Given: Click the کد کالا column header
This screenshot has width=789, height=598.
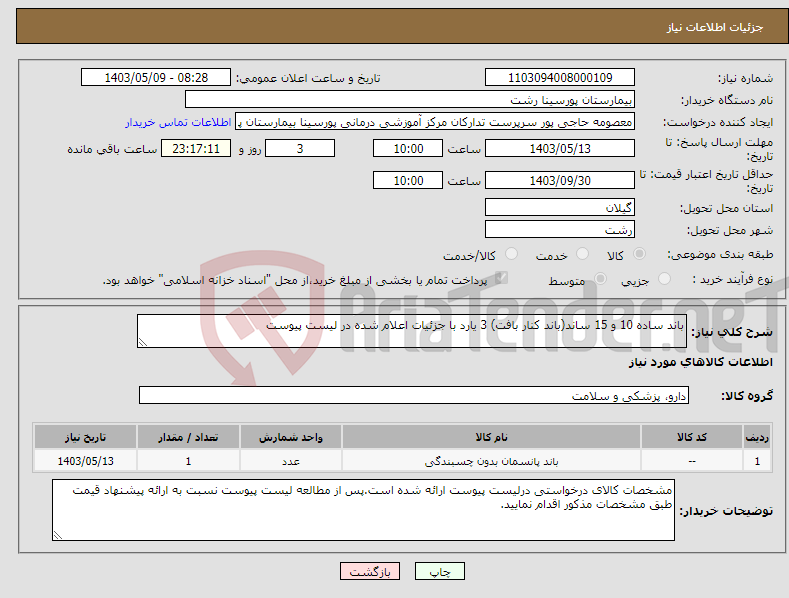Looking at the screenshot, I should [692, 437].
